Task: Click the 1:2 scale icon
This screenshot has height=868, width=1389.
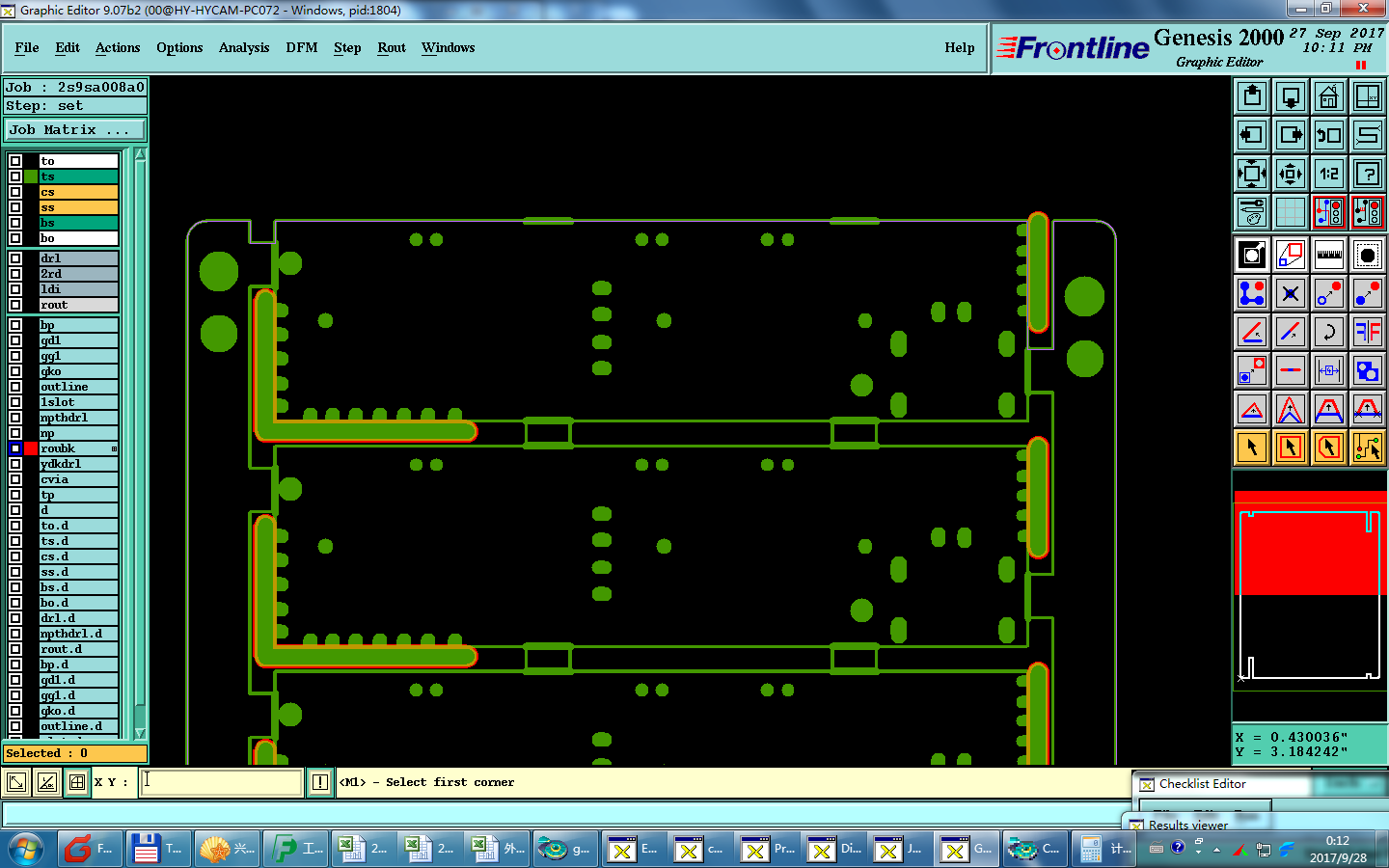Action: [1329, 174]
